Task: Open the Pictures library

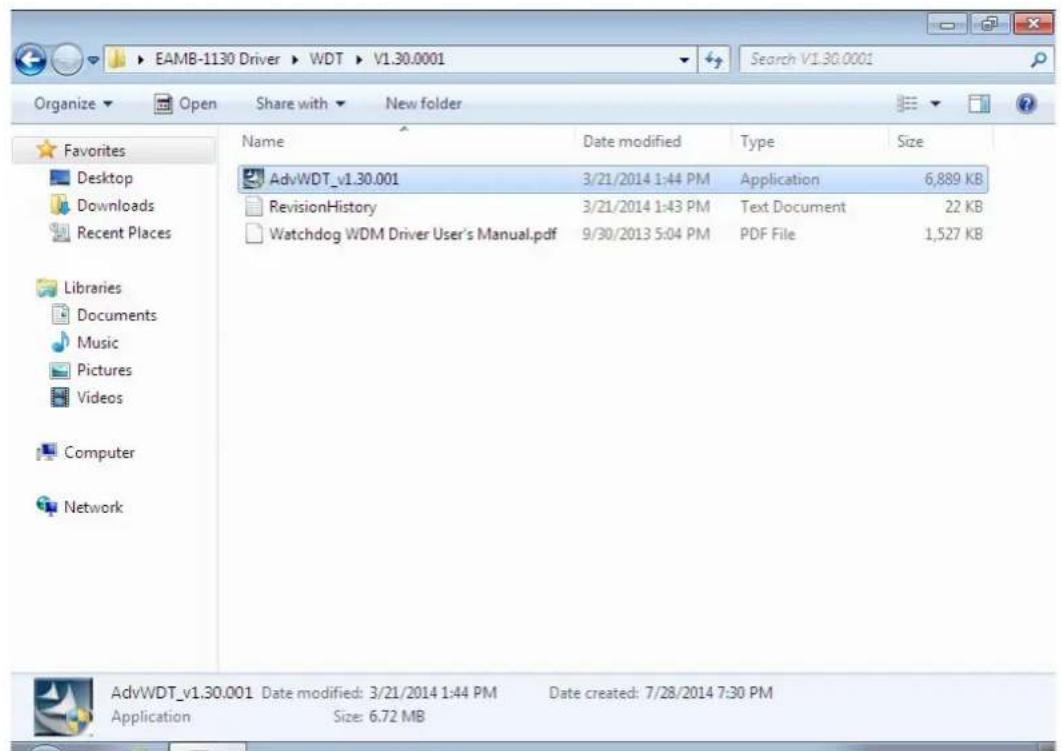Action: (x=104, y=370)
